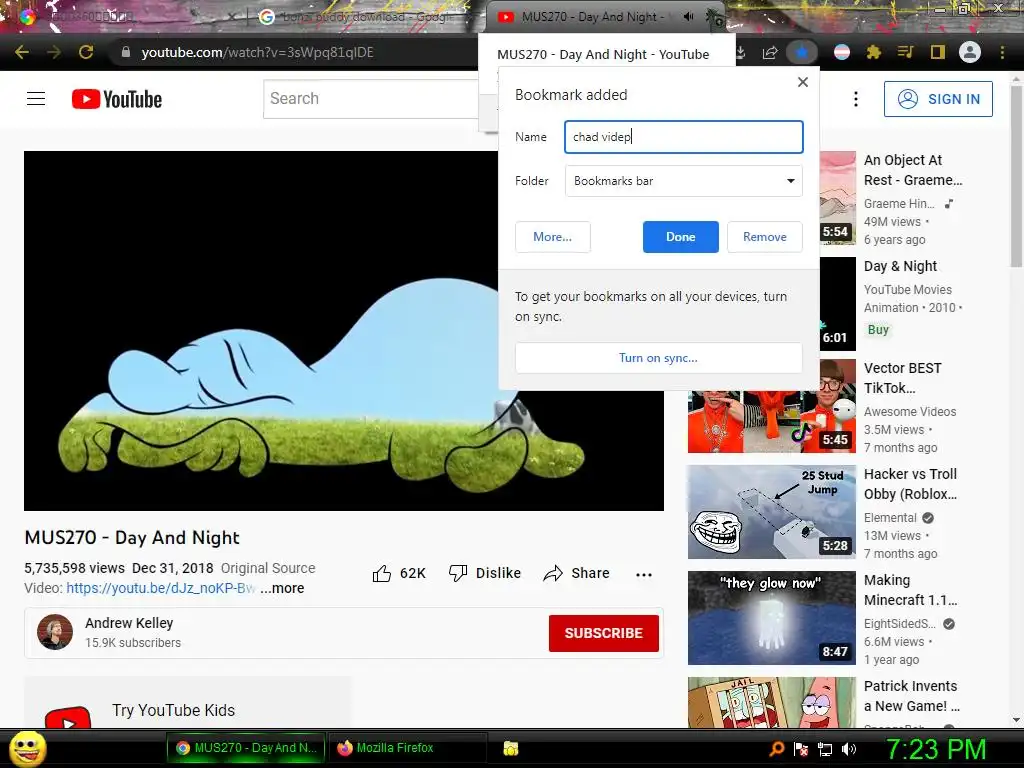Image resolution: width=1024 pixels, height=768 pixels.
Task: Go to the YouTube home logo
Action: coord(117,99)
